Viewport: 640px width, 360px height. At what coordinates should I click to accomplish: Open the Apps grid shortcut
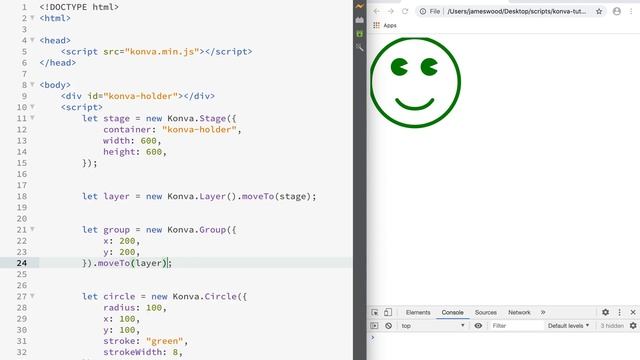pyautogui.click(x=376, y=25)
